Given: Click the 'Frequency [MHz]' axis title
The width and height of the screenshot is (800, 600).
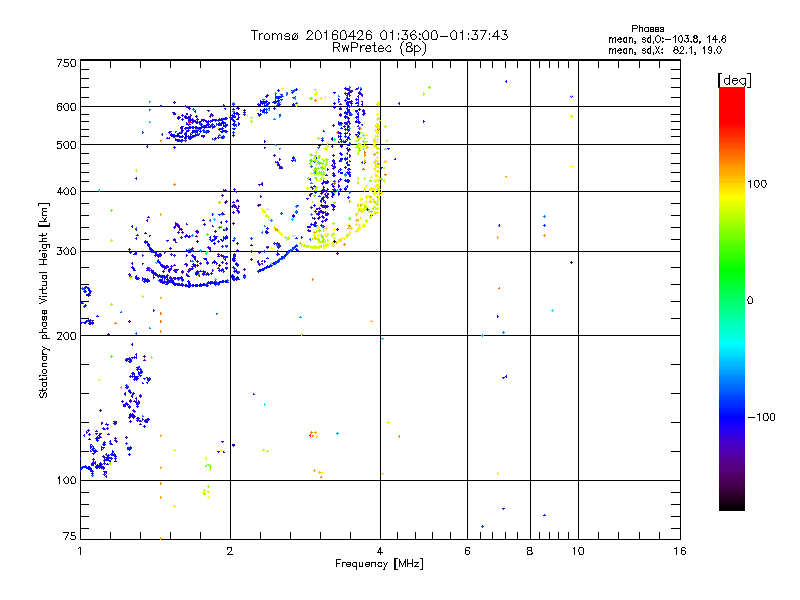Looking at the screenshot, I should tap(379, 564).
